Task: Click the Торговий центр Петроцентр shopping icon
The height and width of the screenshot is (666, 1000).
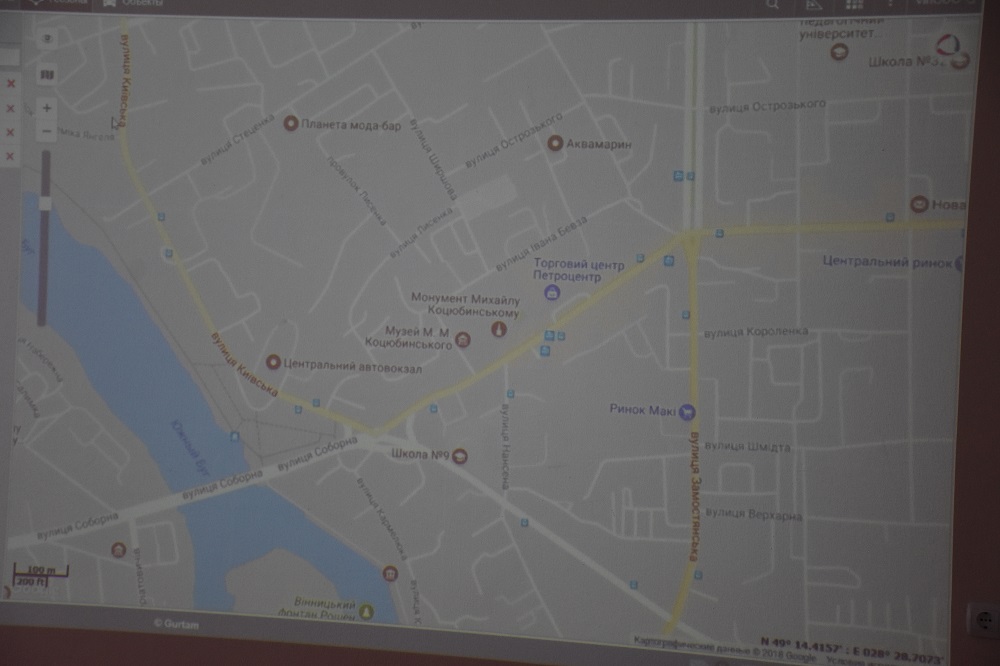Action: point(552,293)
